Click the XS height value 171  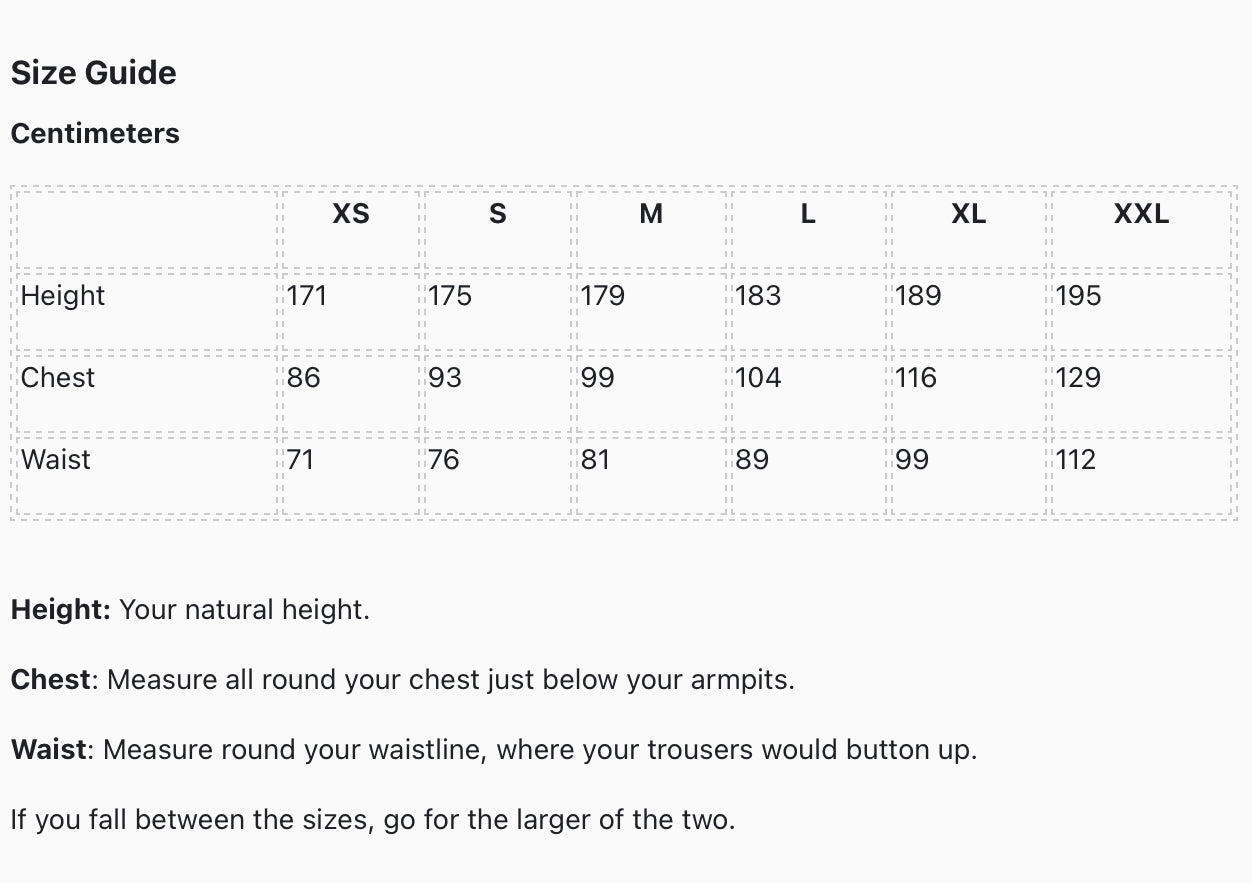coord(307,296)
